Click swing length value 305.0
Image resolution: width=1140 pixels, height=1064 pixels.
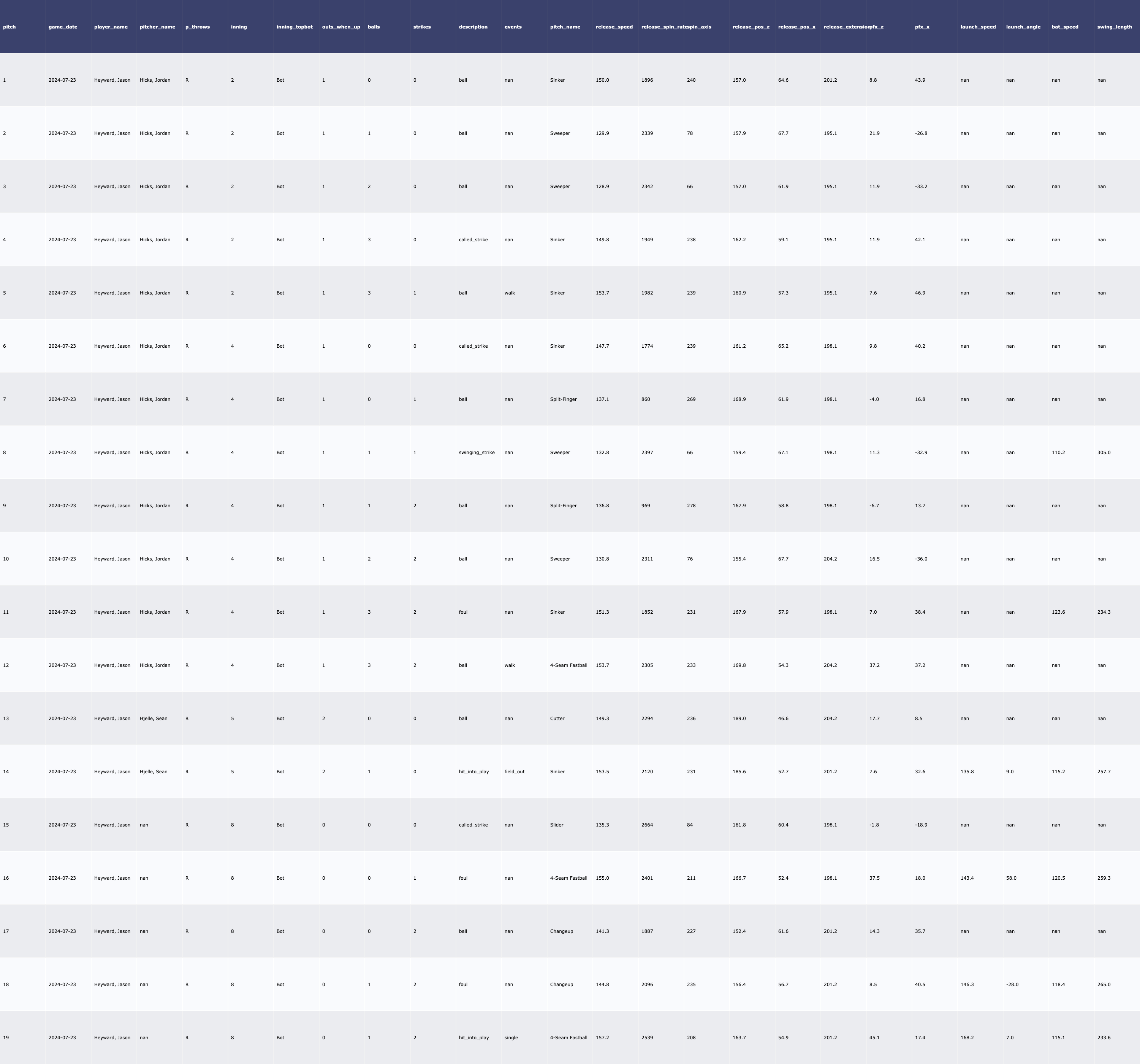pyautogui.click(x=1103, y=453)
